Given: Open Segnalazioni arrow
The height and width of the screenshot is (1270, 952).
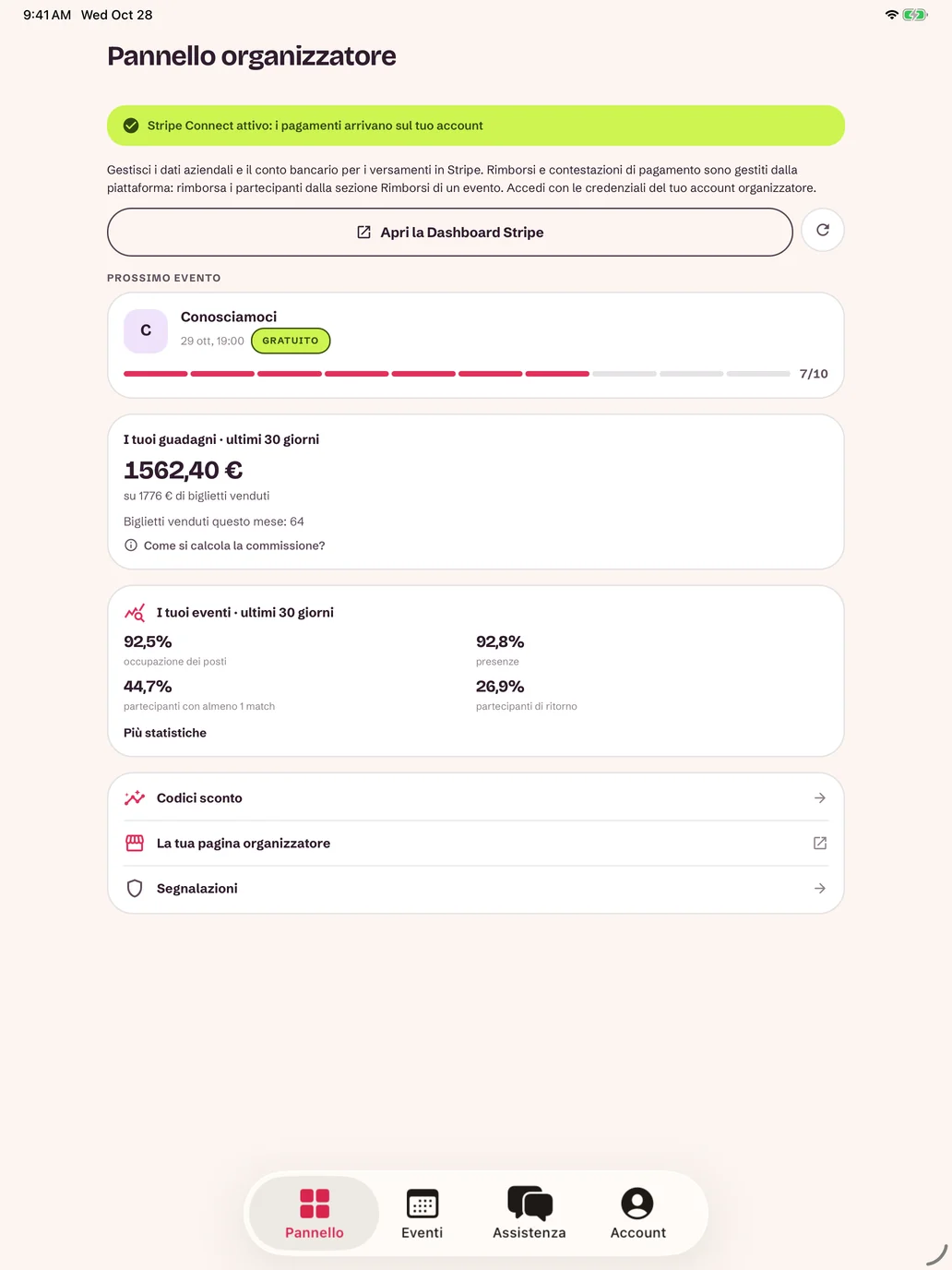Looking at the screenshot, I should point(820,889).
